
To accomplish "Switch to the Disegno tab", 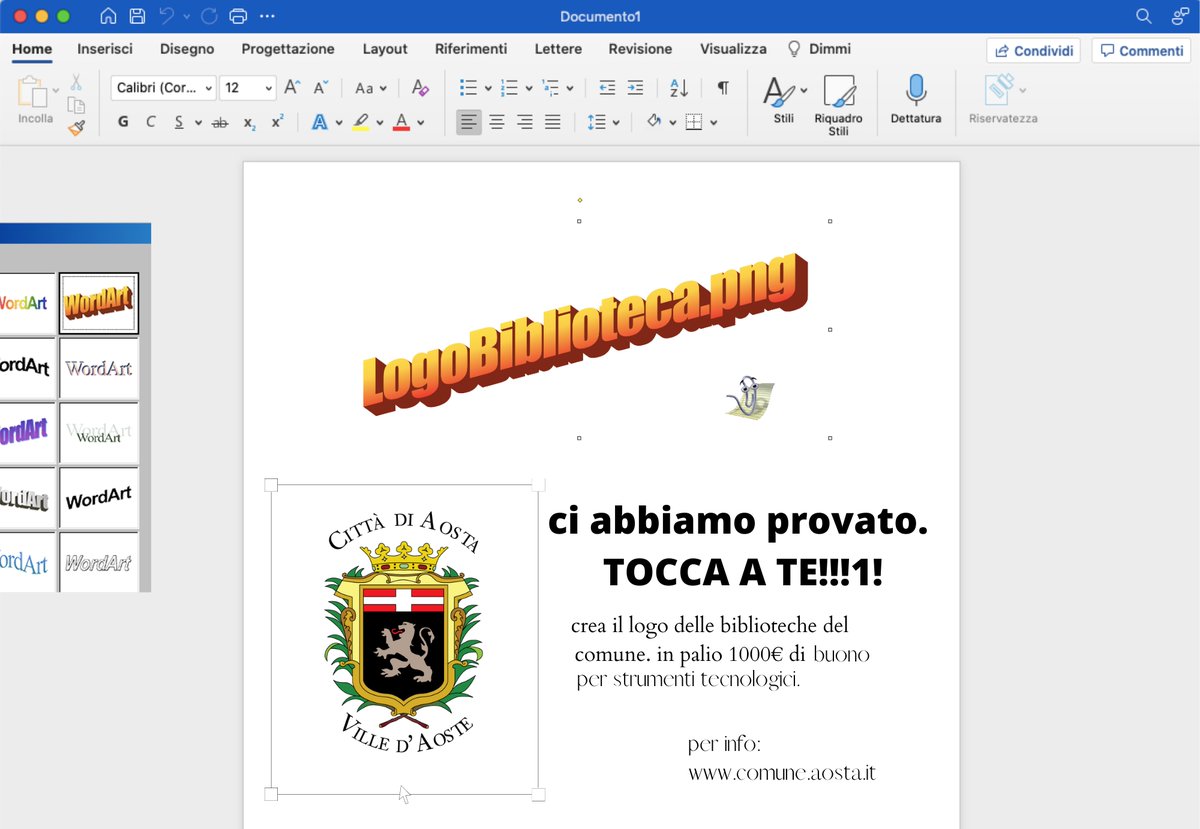I will [187, 48].
